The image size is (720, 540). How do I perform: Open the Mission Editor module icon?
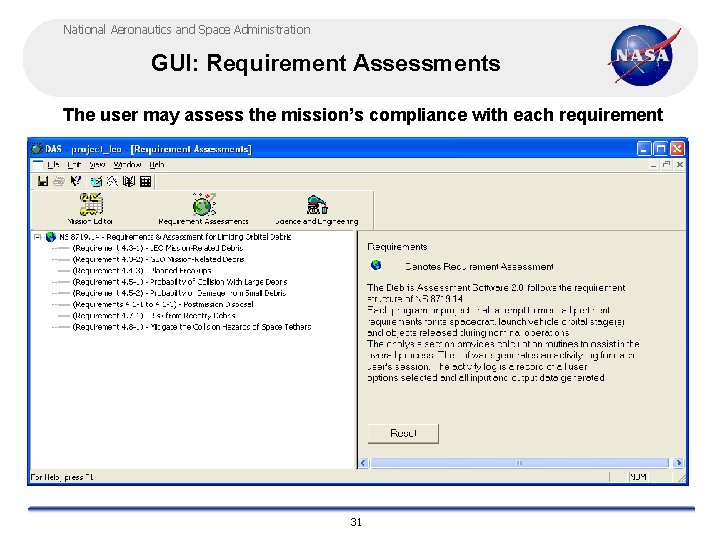(90, 204)
